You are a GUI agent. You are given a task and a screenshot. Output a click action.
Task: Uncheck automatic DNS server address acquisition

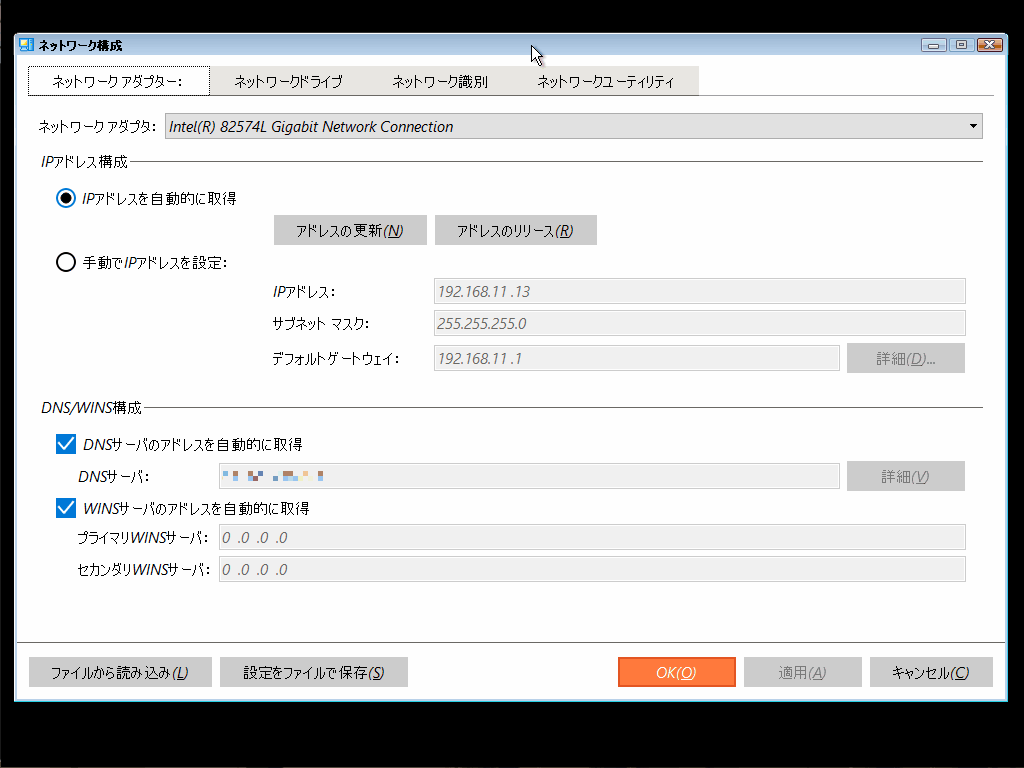click(x=65, y=443)
